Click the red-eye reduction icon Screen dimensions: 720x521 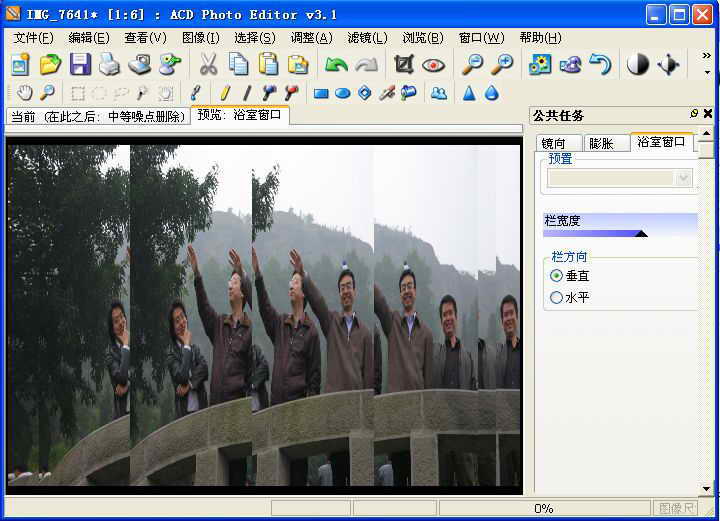[x=433, y=65]
